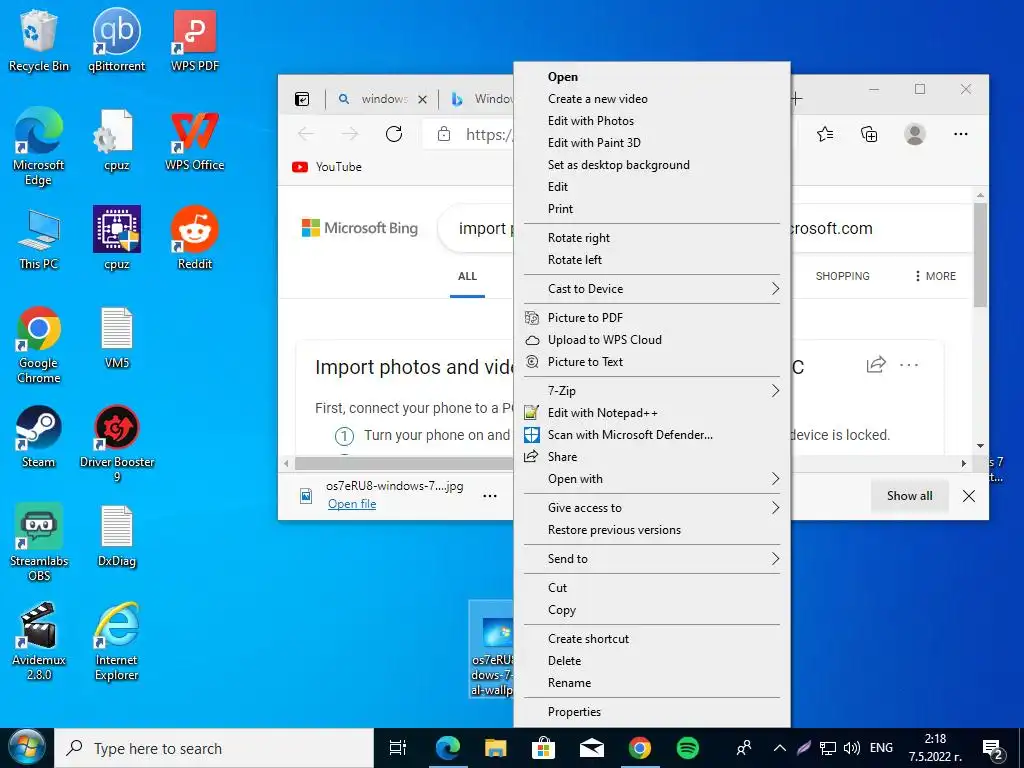Open the Recycle Bin desktop icon

pos(39,40)
